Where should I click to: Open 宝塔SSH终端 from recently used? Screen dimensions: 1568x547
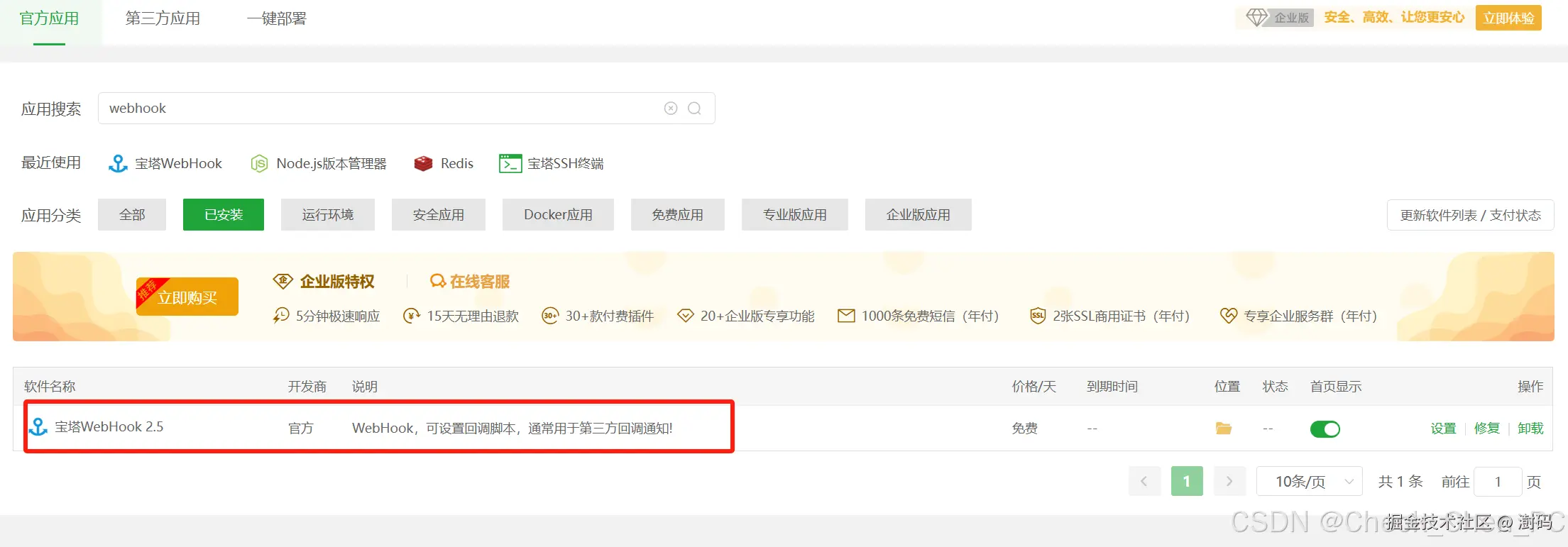point(552,164)
